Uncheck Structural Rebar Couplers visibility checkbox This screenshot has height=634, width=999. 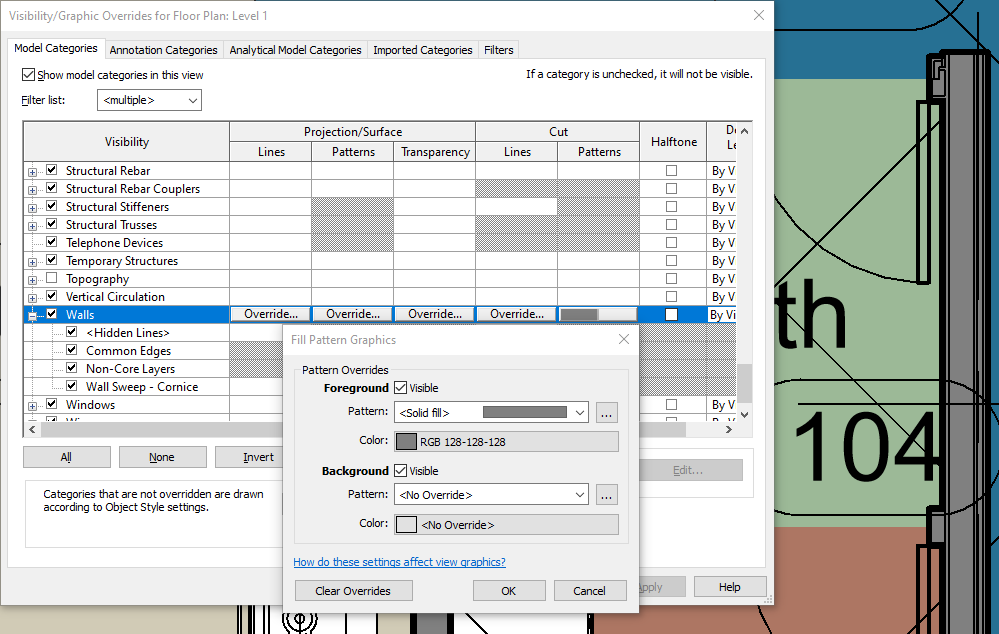52,187
